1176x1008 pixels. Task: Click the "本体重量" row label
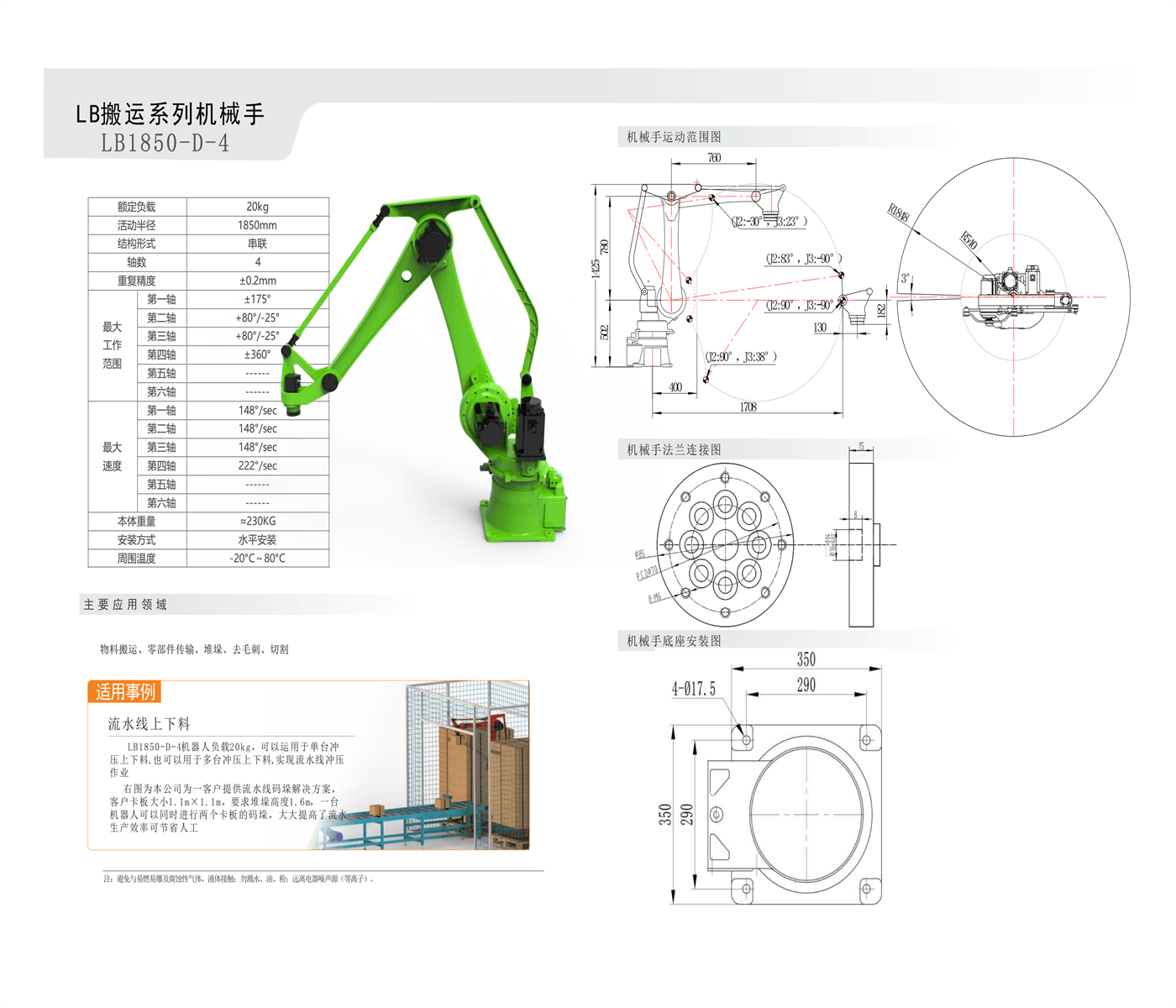pos(137,521)
